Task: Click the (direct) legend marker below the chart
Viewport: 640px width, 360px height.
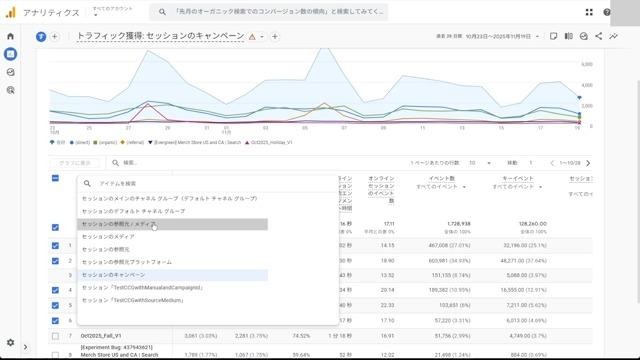Action: [x=72, y=142]
